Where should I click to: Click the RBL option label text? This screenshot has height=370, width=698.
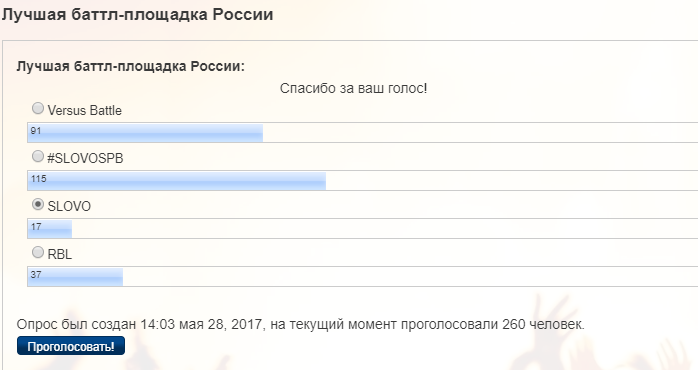[60, 255]
